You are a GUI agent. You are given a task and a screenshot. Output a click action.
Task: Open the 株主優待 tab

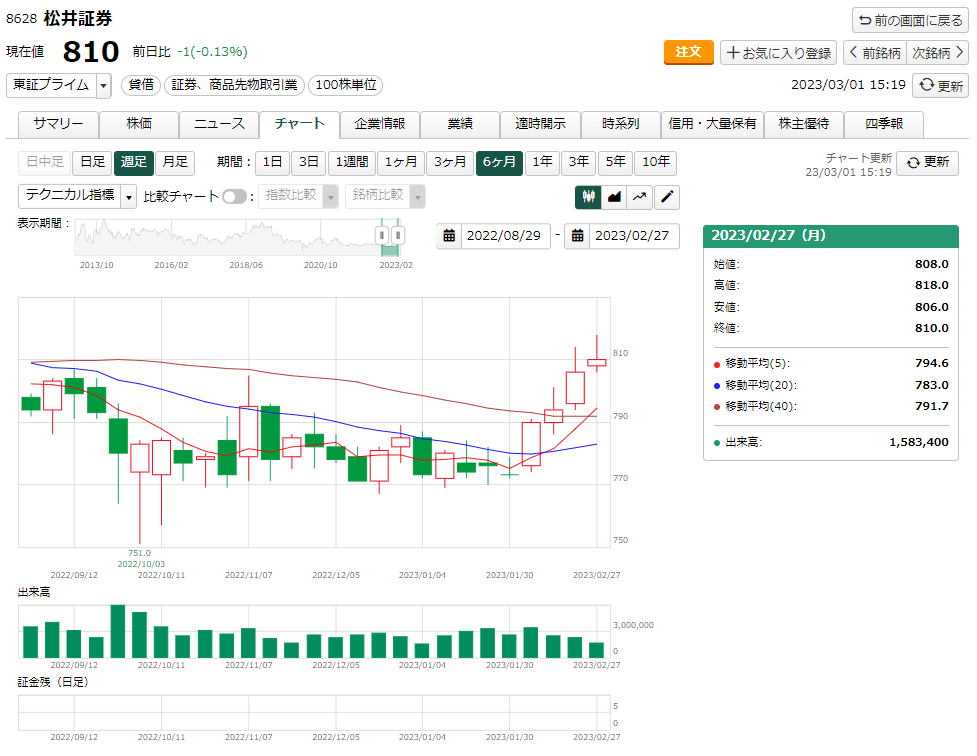[803, 124]
